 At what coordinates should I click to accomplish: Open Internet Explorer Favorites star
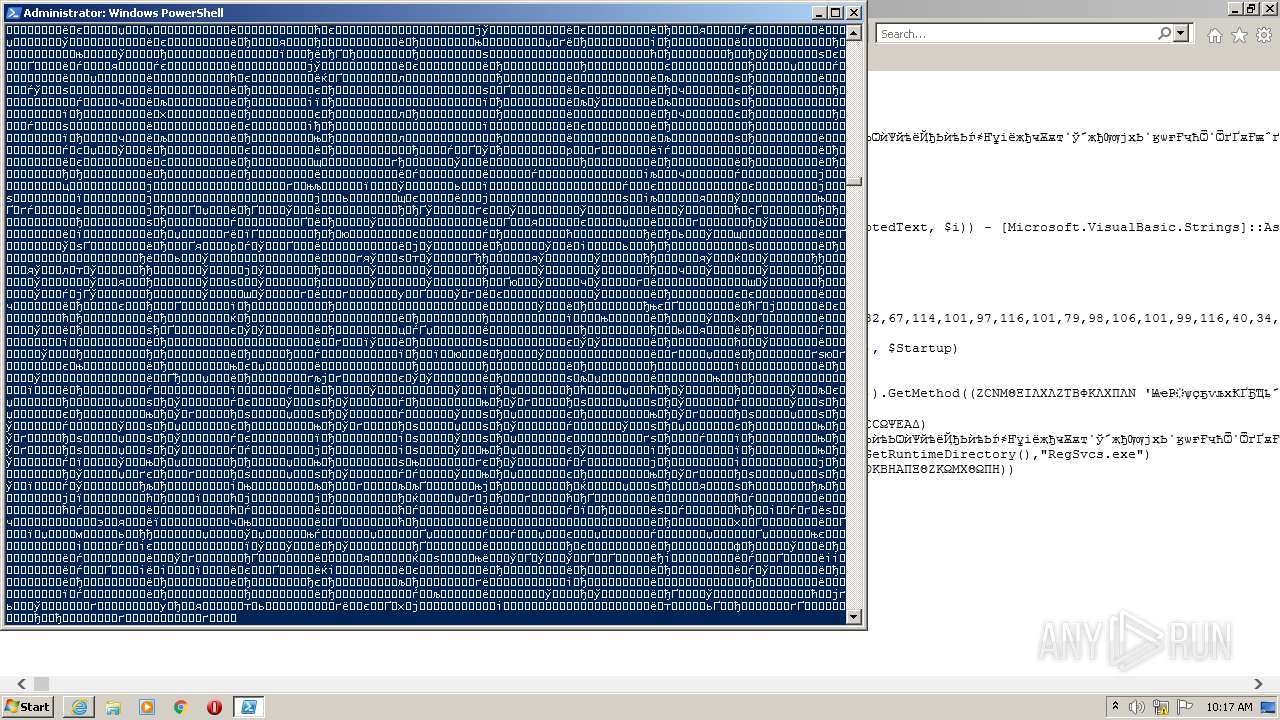point(1239,35)
